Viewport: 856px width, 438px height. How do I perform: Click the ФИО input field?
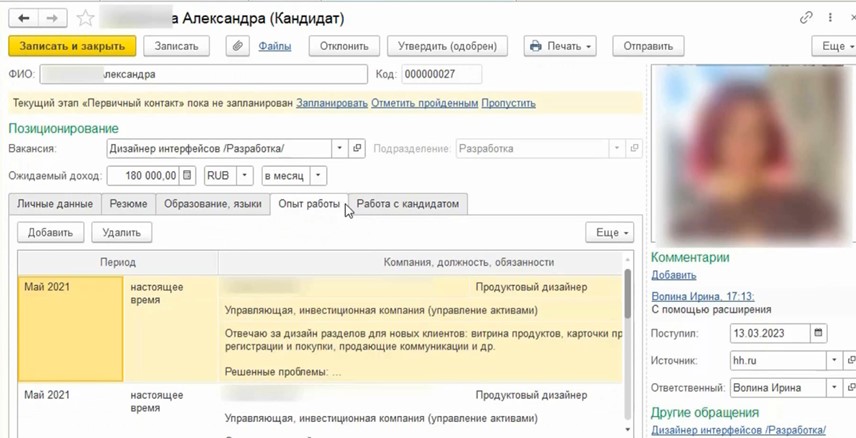(x=204, y=74)
